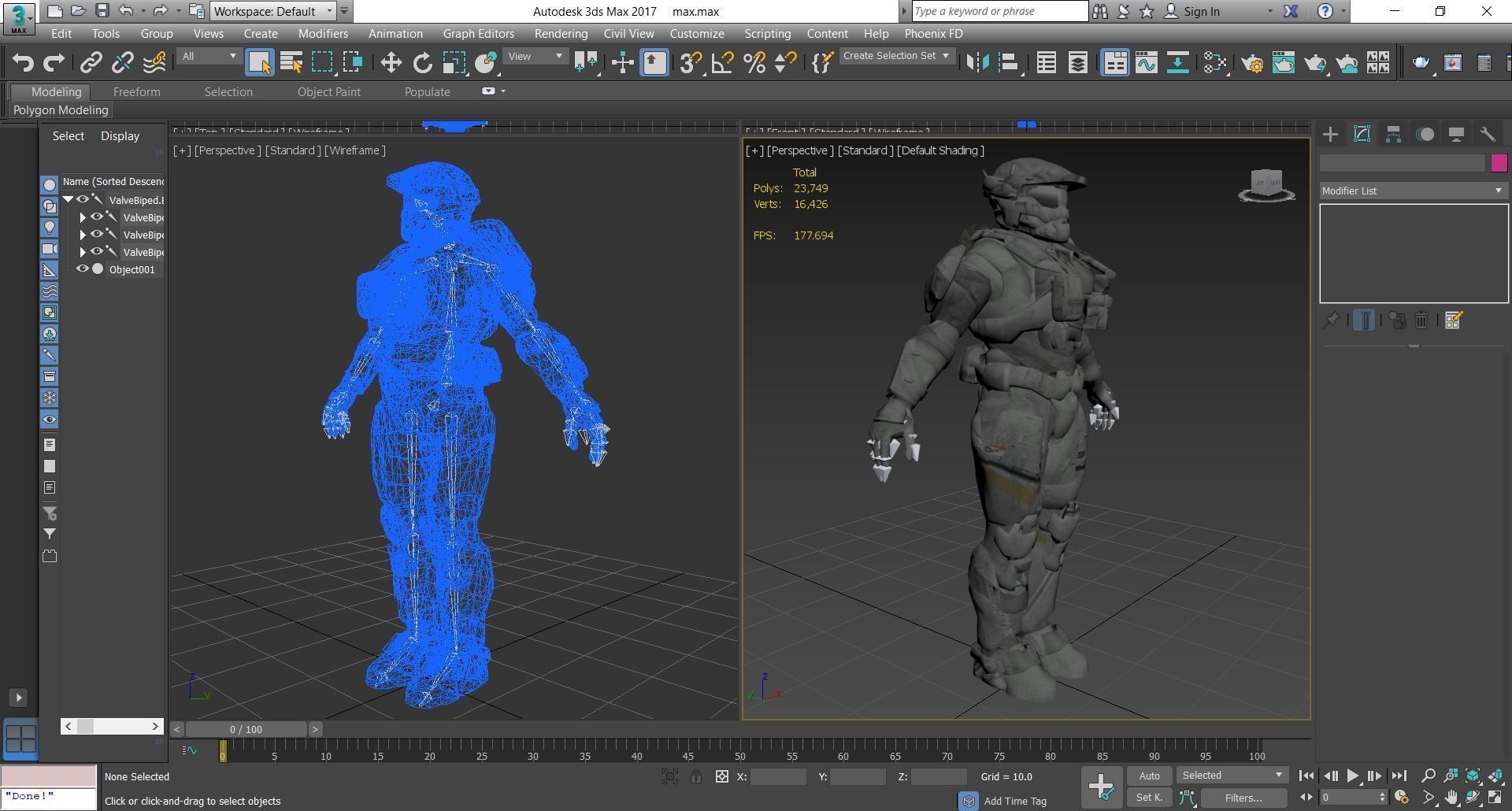Toggle visibility eye of top ValveBiped root

(82, 200)
